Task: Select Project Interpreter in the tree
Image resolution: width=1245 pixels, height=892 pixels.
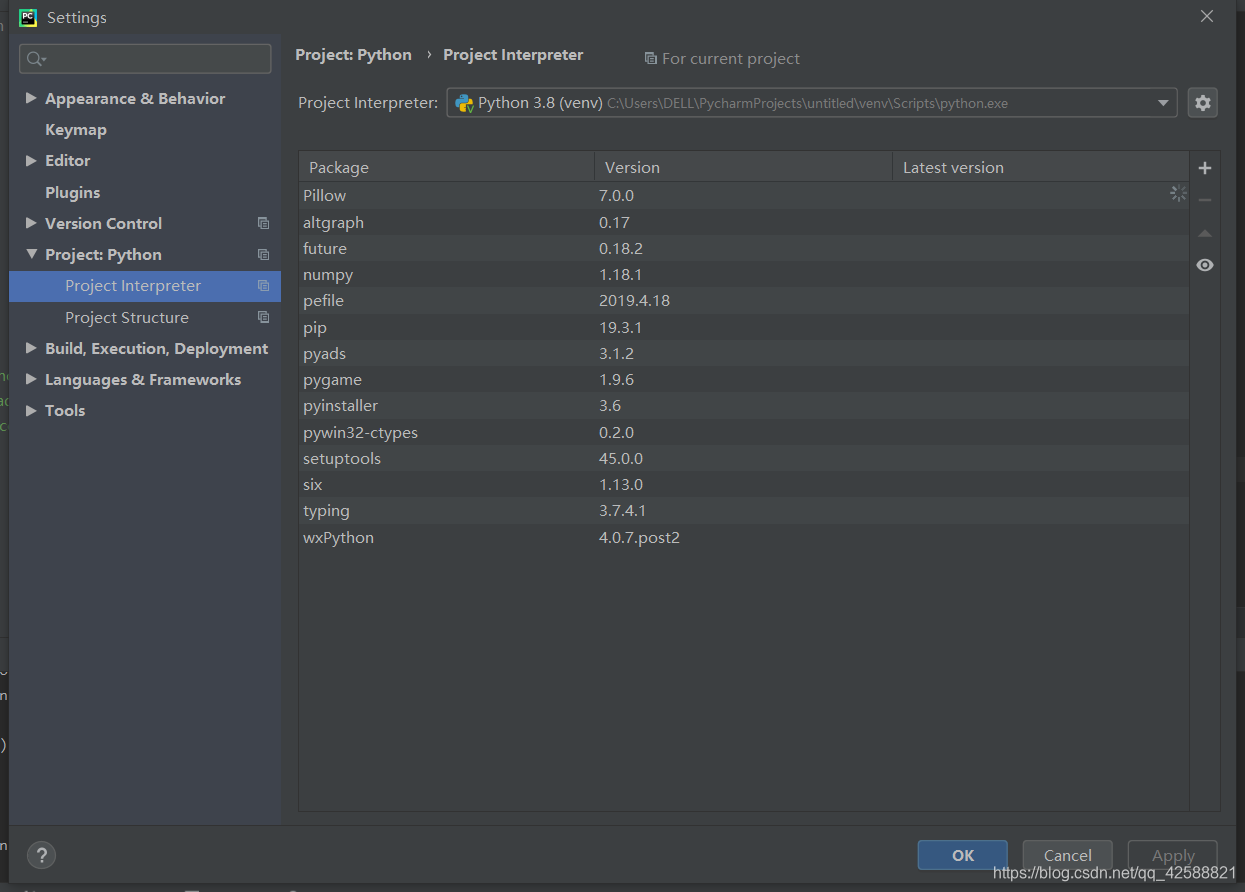Action: click(x=145, y=286)
